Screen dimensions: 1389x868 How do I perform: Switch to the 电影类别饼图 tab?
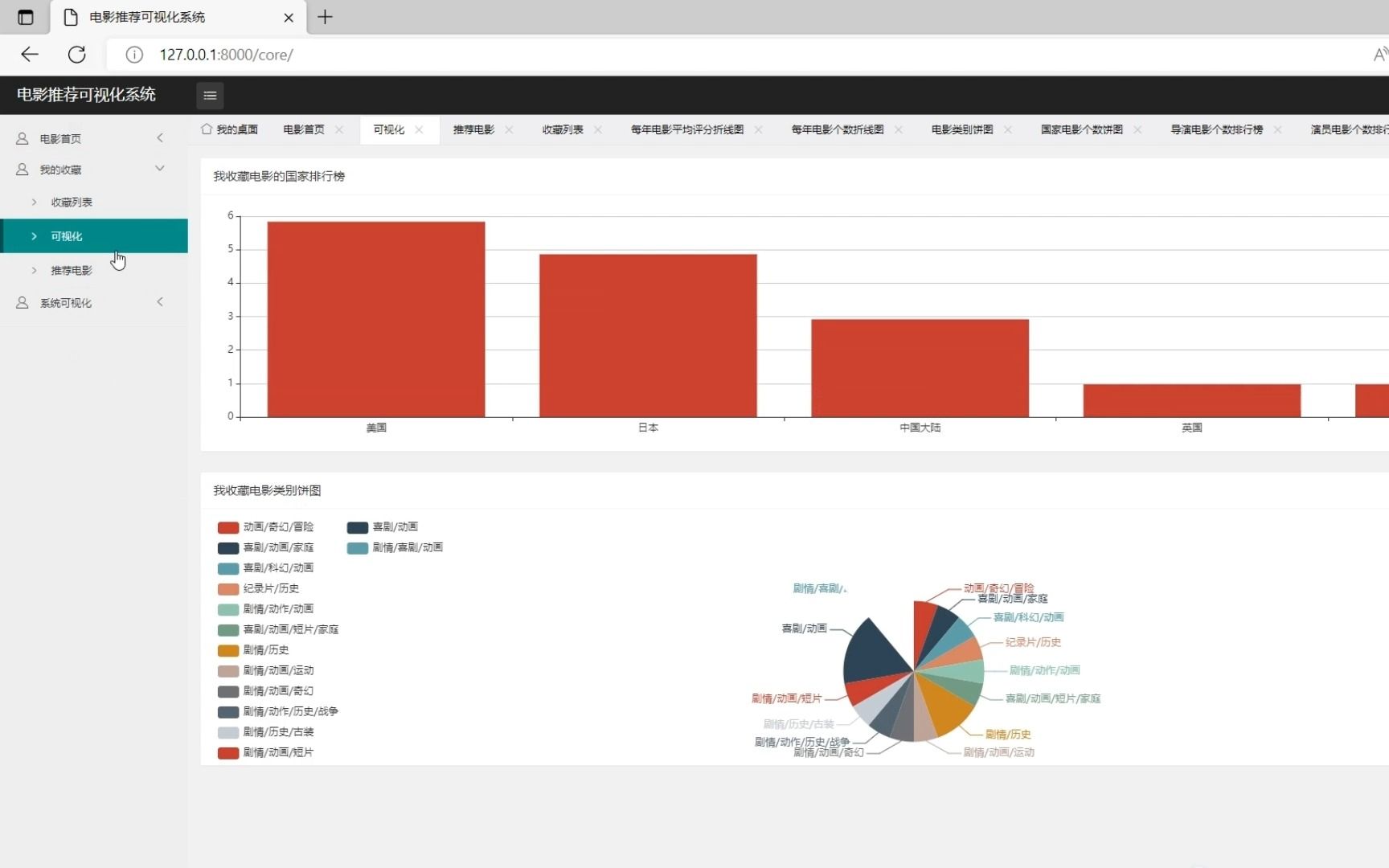pos(962,129)
